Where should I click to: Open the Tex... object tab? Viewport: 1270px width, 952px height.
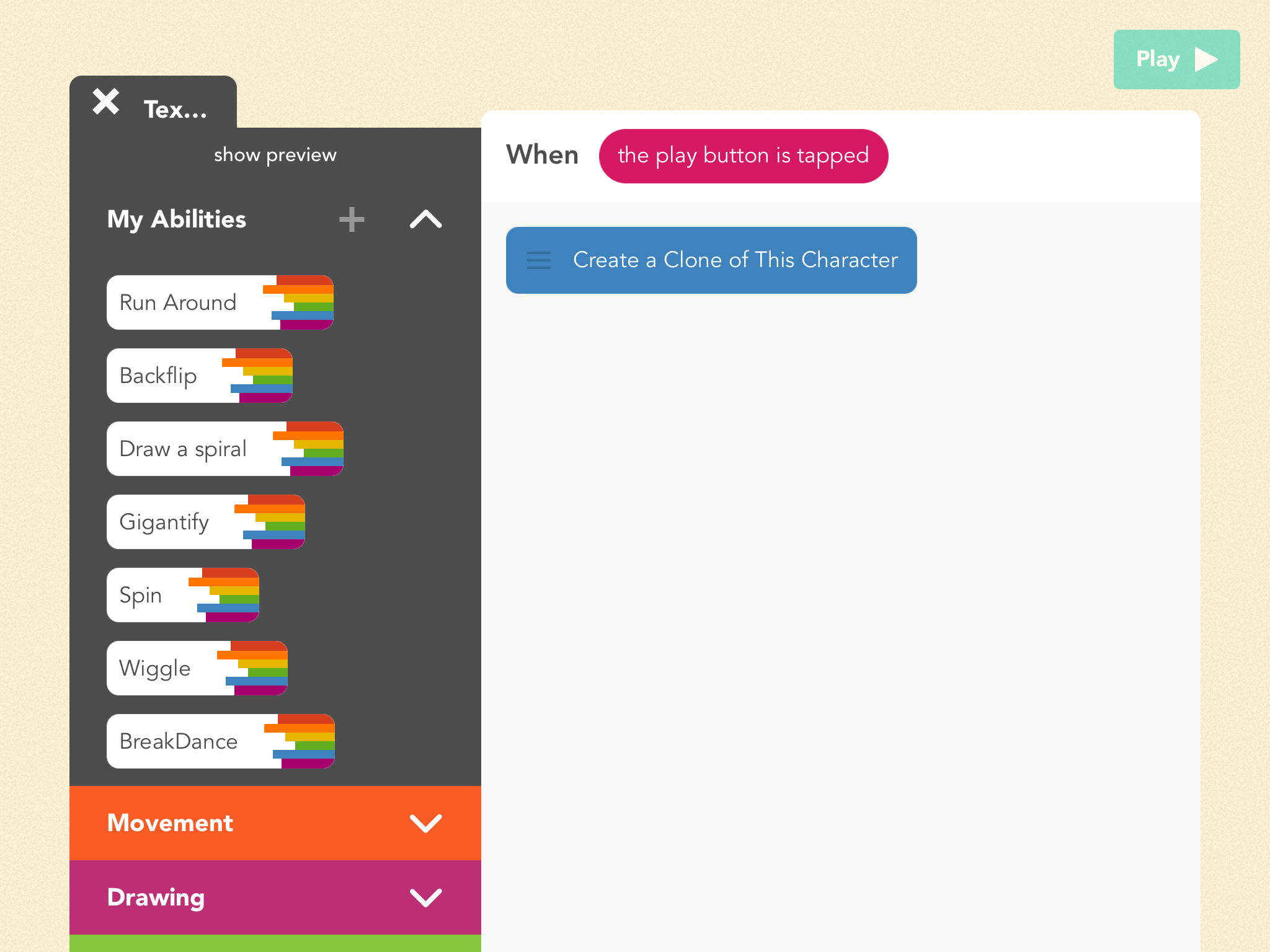(x=175, y=110)
